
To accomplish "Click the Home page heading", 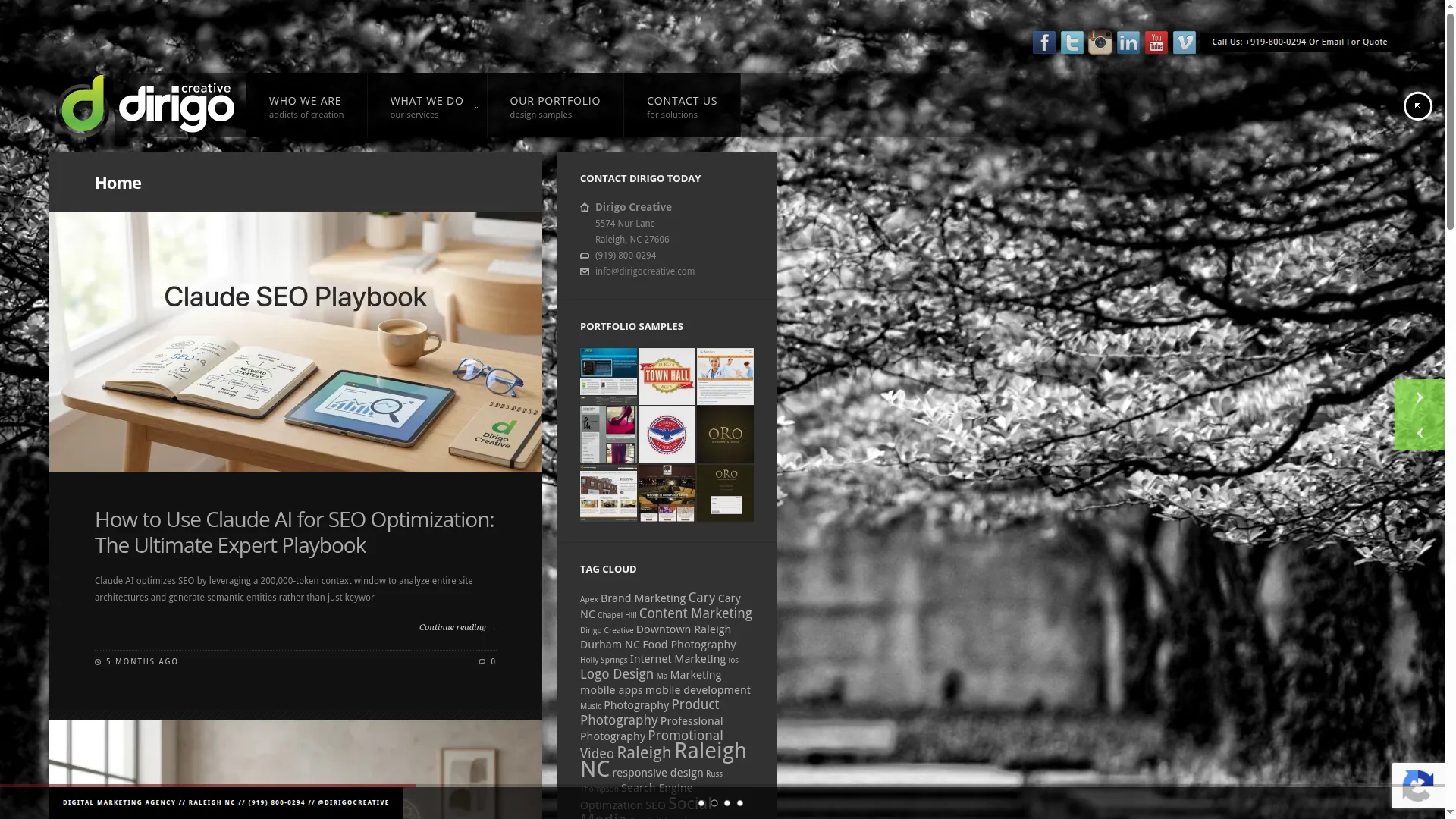I will [x=118, y=183].
